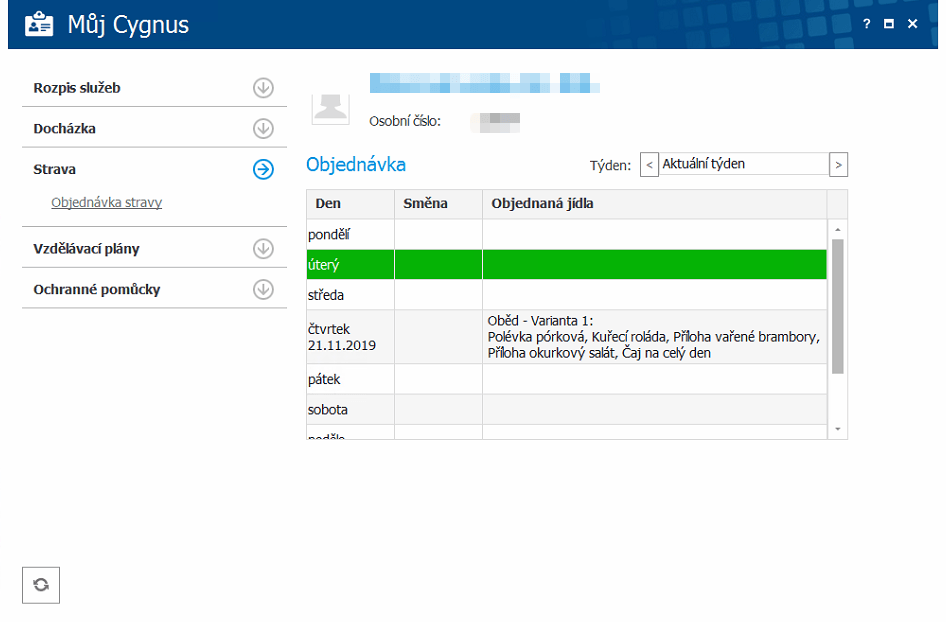
Task: Expand the Ochranné pomůcky section arrow
Action: click(263, 290)
